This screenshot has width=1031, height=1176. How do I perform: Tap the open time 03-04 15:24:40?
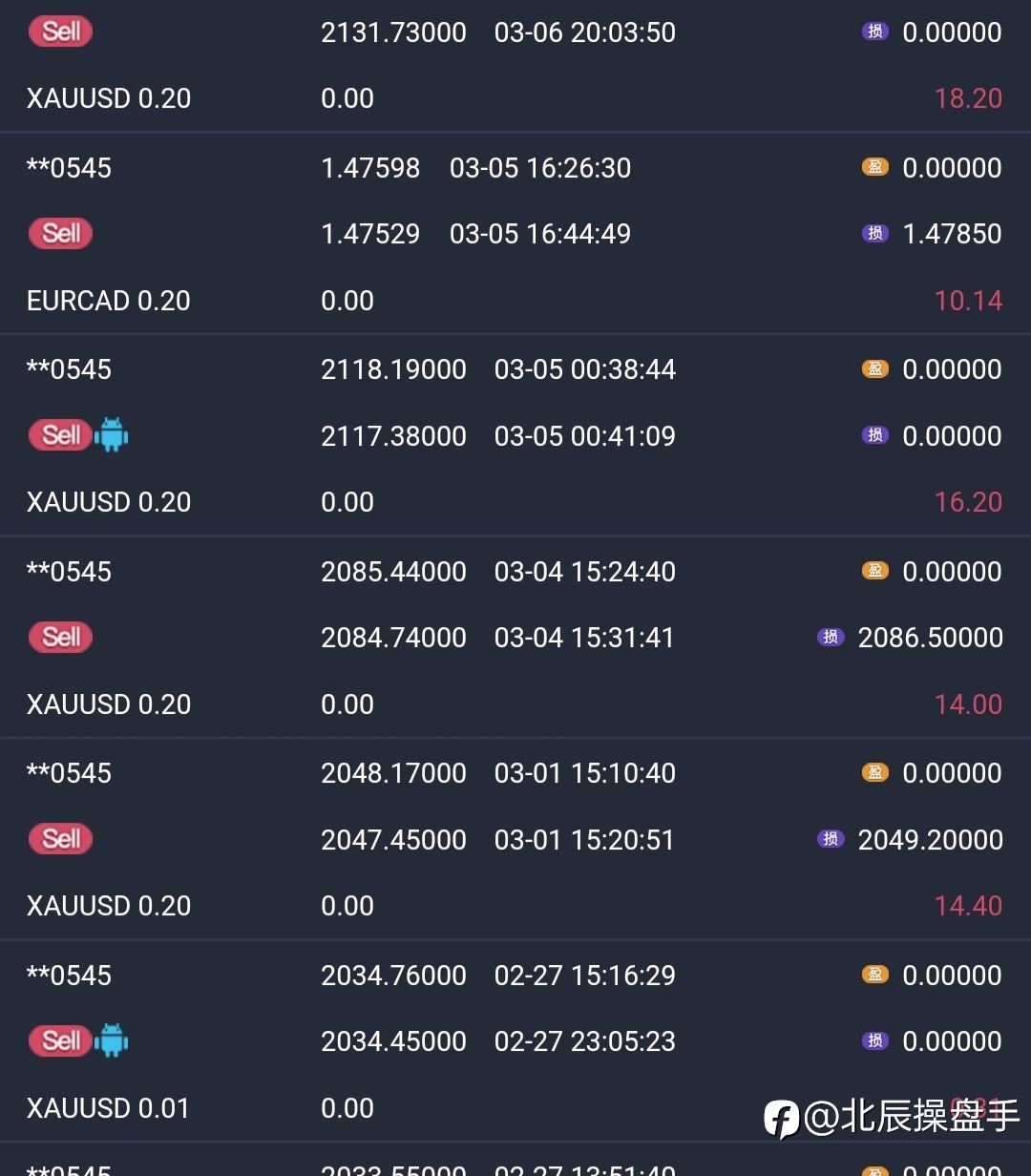pos(584,572)
